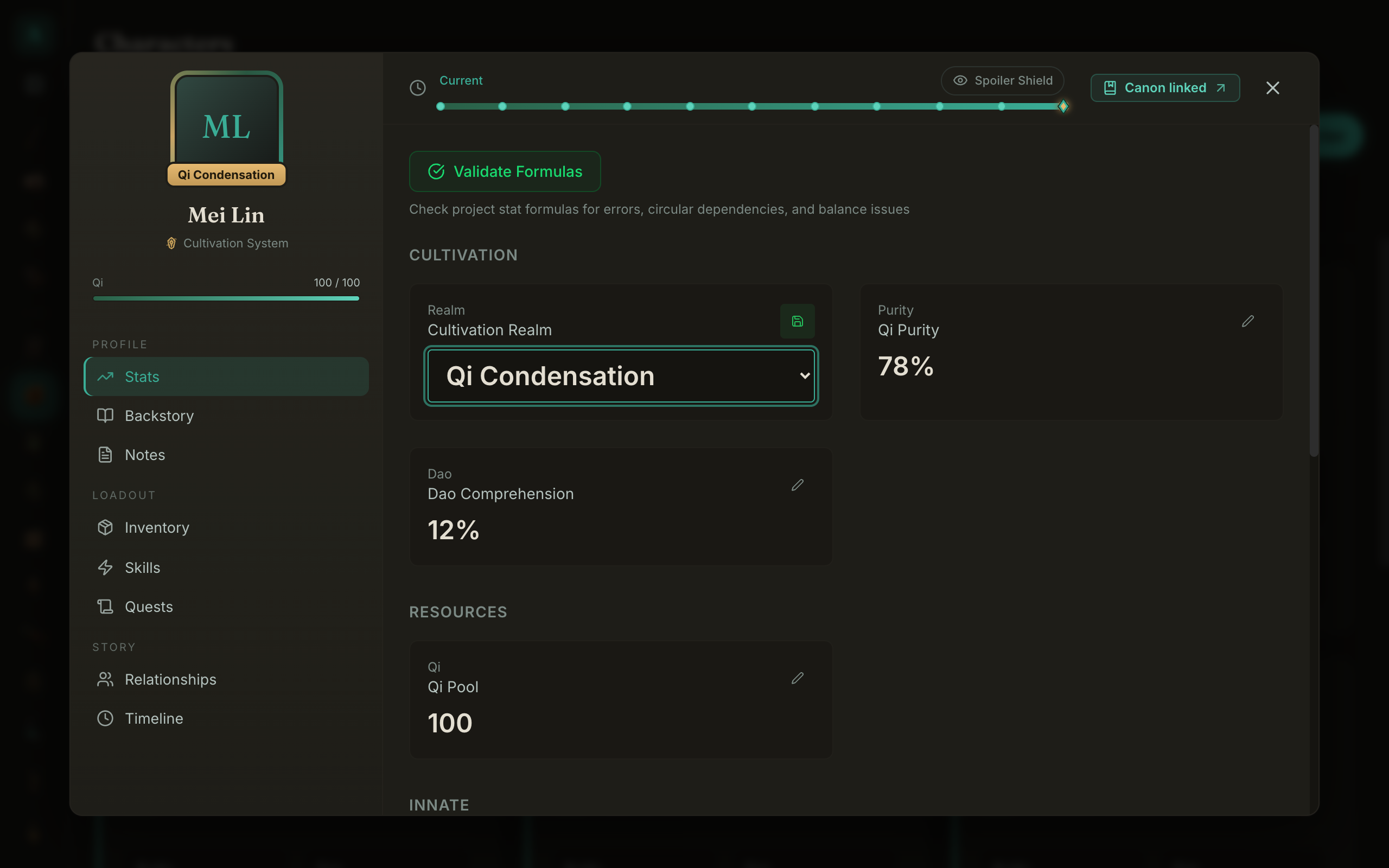Click the 78% Qi Purity value
The image size is (1389, 868).
click(906, 366)
